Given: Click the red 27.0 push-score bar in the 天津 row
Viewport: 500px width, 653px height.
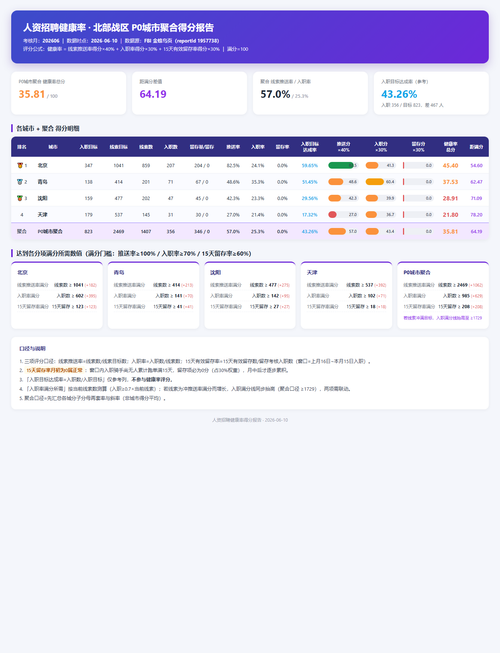Looking at the screenshot, I should [332, 214].
